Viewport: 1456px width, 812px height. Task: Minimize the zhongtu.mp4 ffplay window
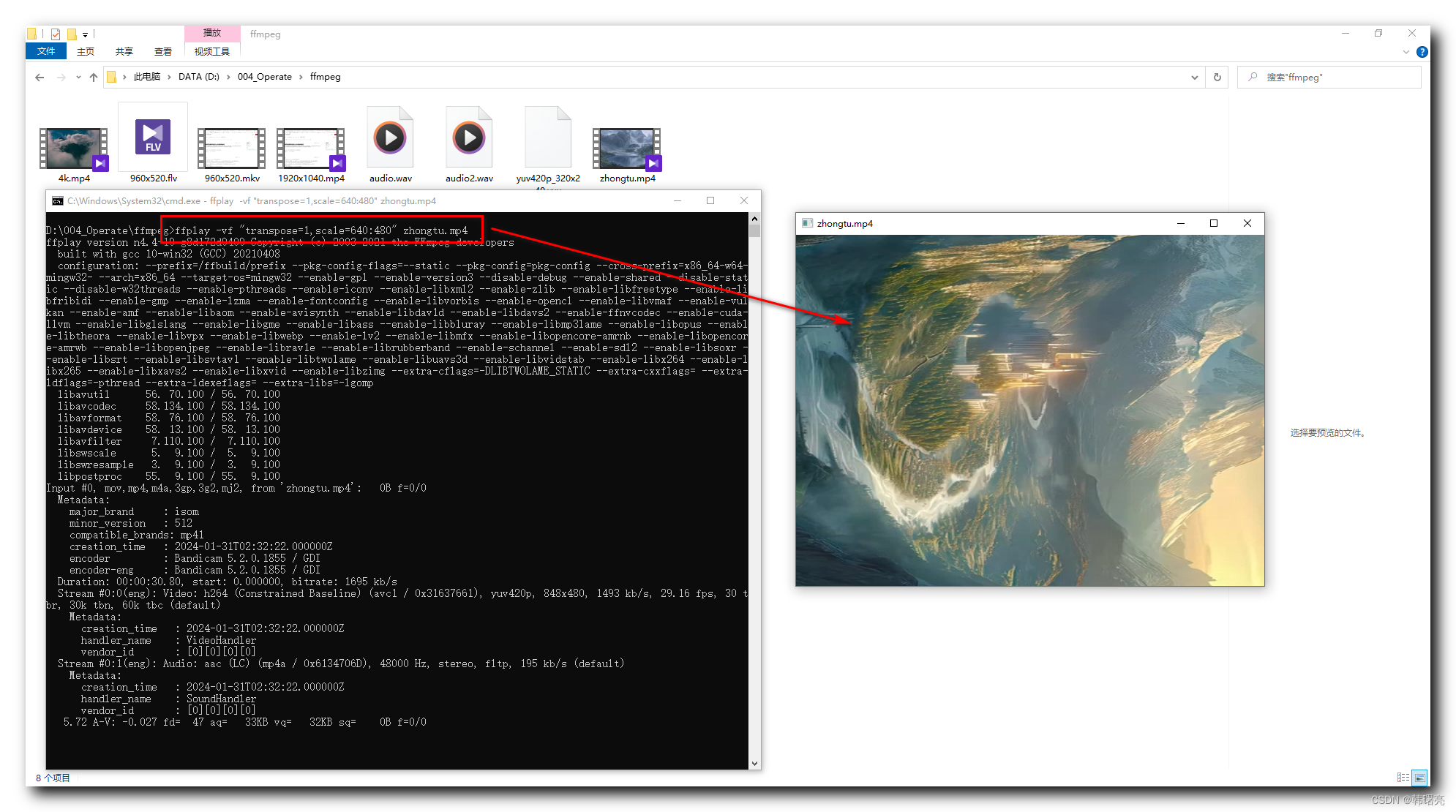1181,224
